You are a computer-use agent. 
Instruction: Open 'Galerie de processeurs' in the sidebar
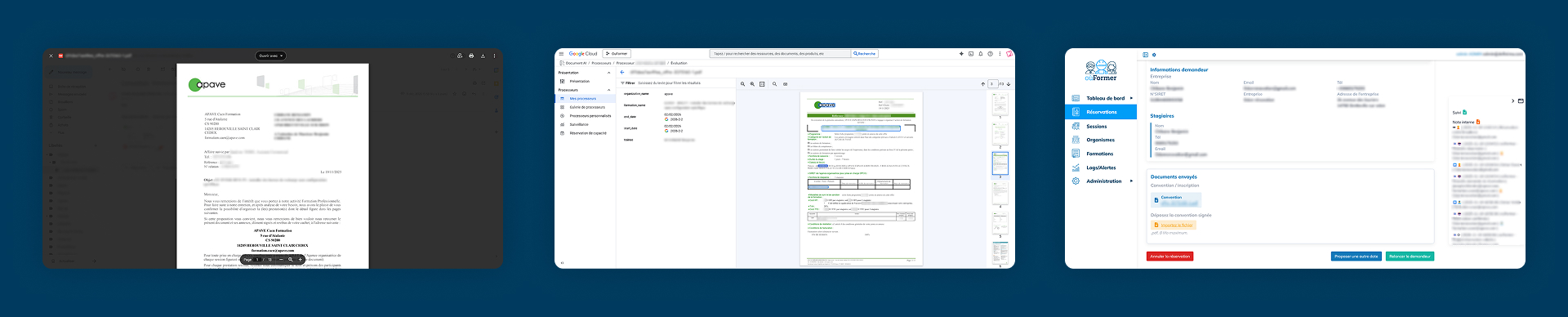coord(587,107)
